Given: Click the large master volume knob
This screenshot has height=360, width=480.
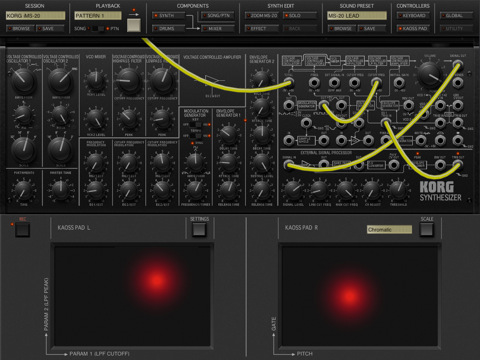Looking at the screenshot, I should pyautogui.click(x=430, y=74).
